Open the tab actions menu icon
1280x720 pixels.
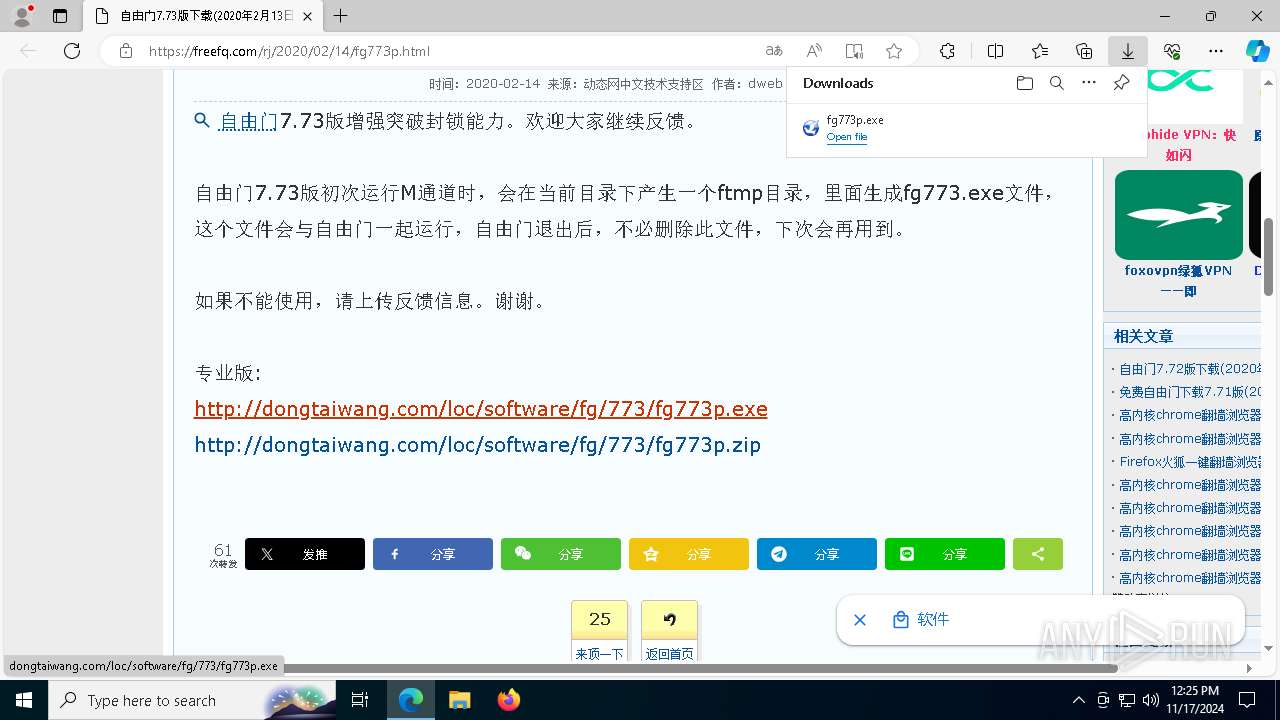(60, 16)
